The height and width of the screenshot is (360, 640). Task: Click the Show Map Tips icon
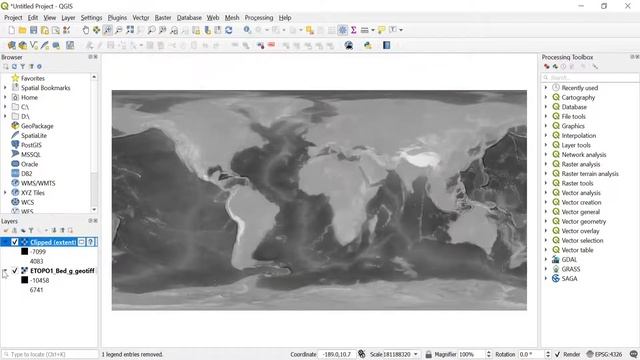tap(382, 30)
